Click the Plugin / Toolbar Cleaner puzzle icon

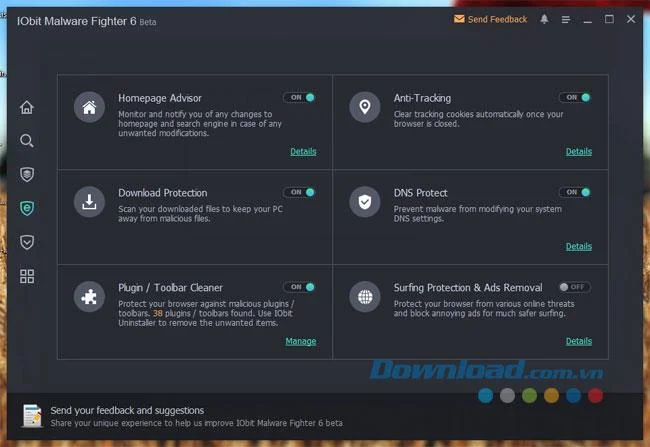(89, 297)
